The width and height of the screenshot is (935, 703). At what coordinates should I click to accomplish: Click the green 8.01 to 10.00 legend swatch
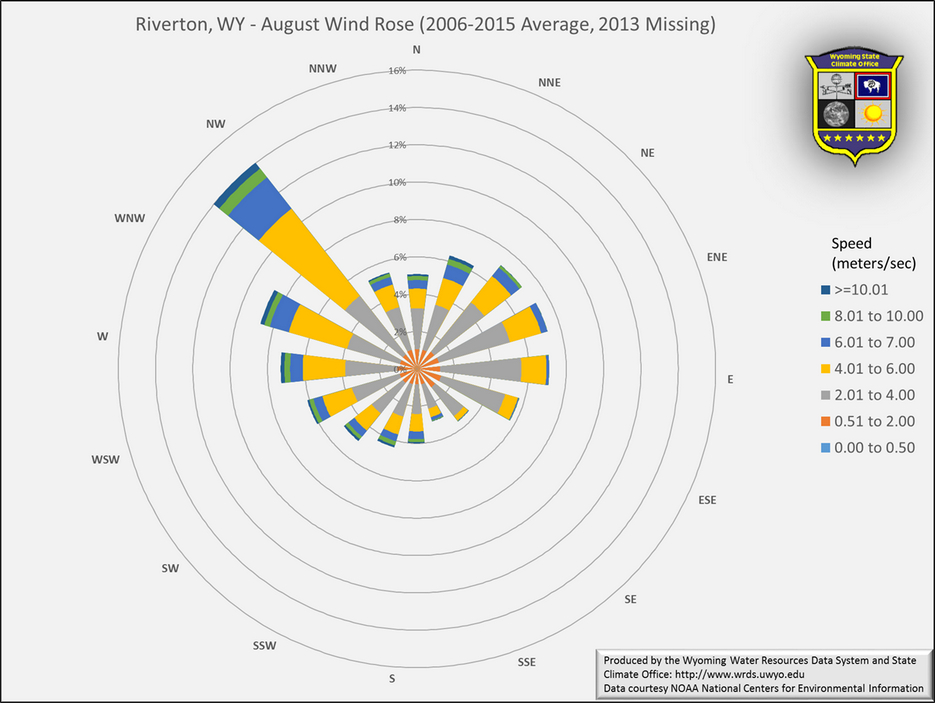coord(825,316)
